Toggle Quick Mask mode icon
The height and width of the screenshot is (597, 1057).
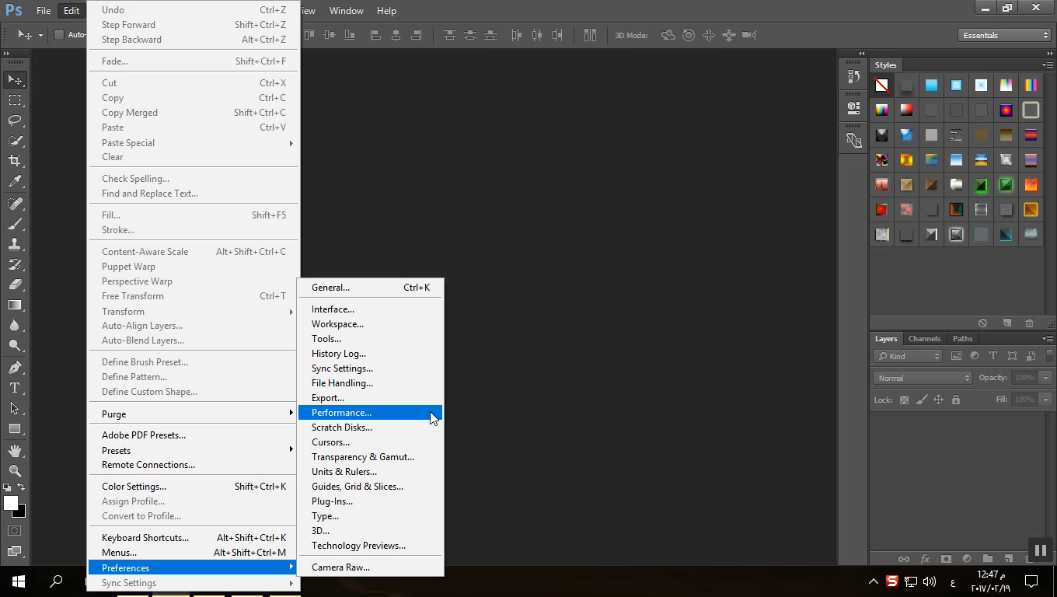[15, 531]
